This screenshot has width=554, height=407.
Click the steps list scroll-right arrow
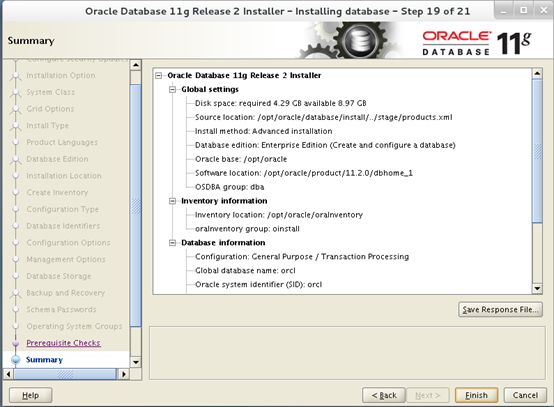(x=123, y=374)
